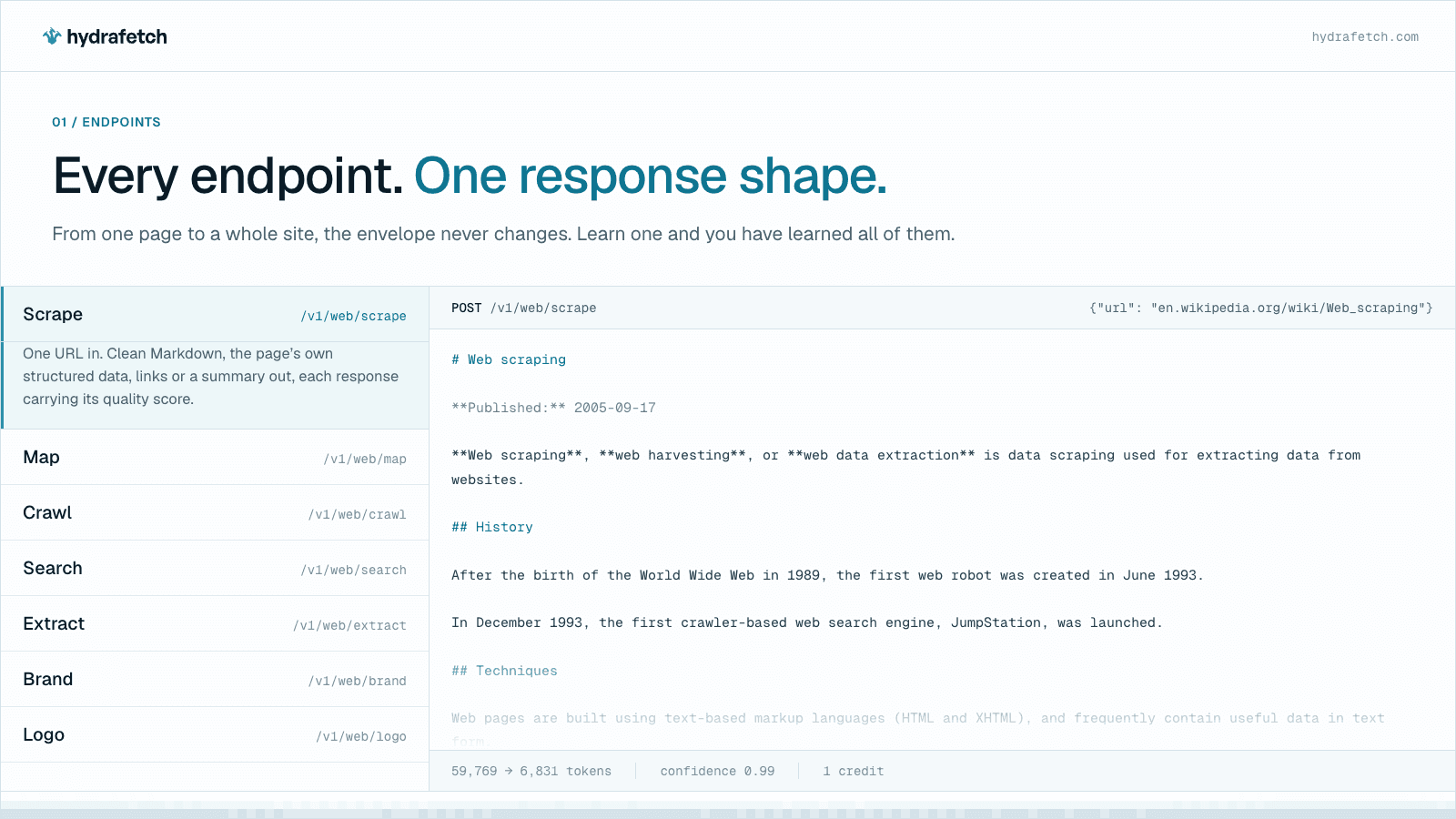Click the "## Techniques" heading line
Screen dimensions: 1456x819
(x=504, y=671)
